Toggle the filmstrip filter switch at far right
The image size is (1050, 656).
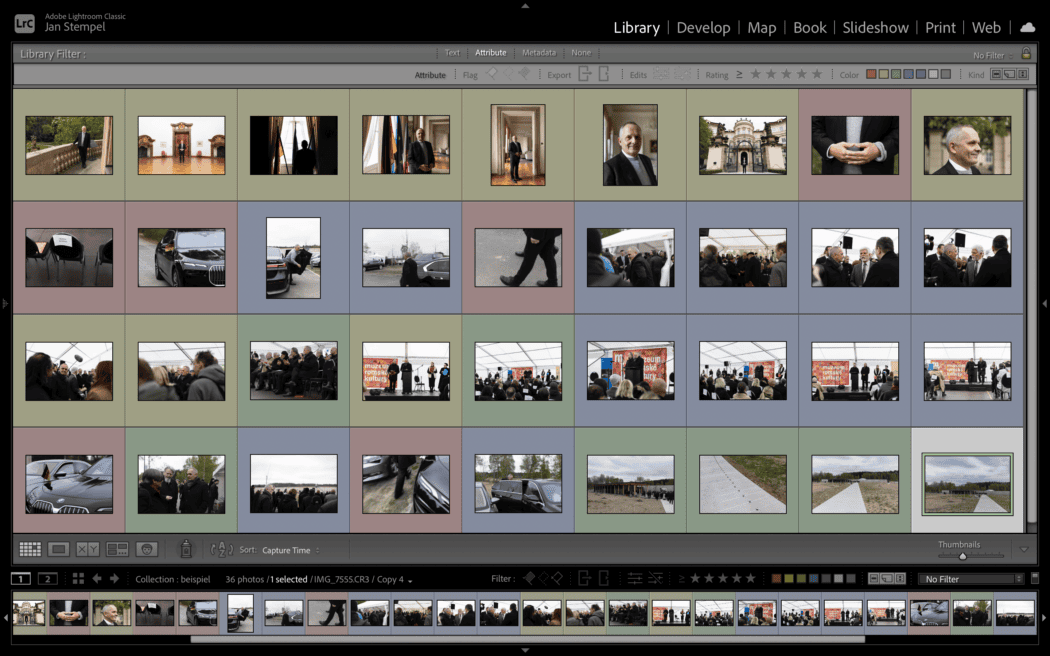(x=1033, y=579)
